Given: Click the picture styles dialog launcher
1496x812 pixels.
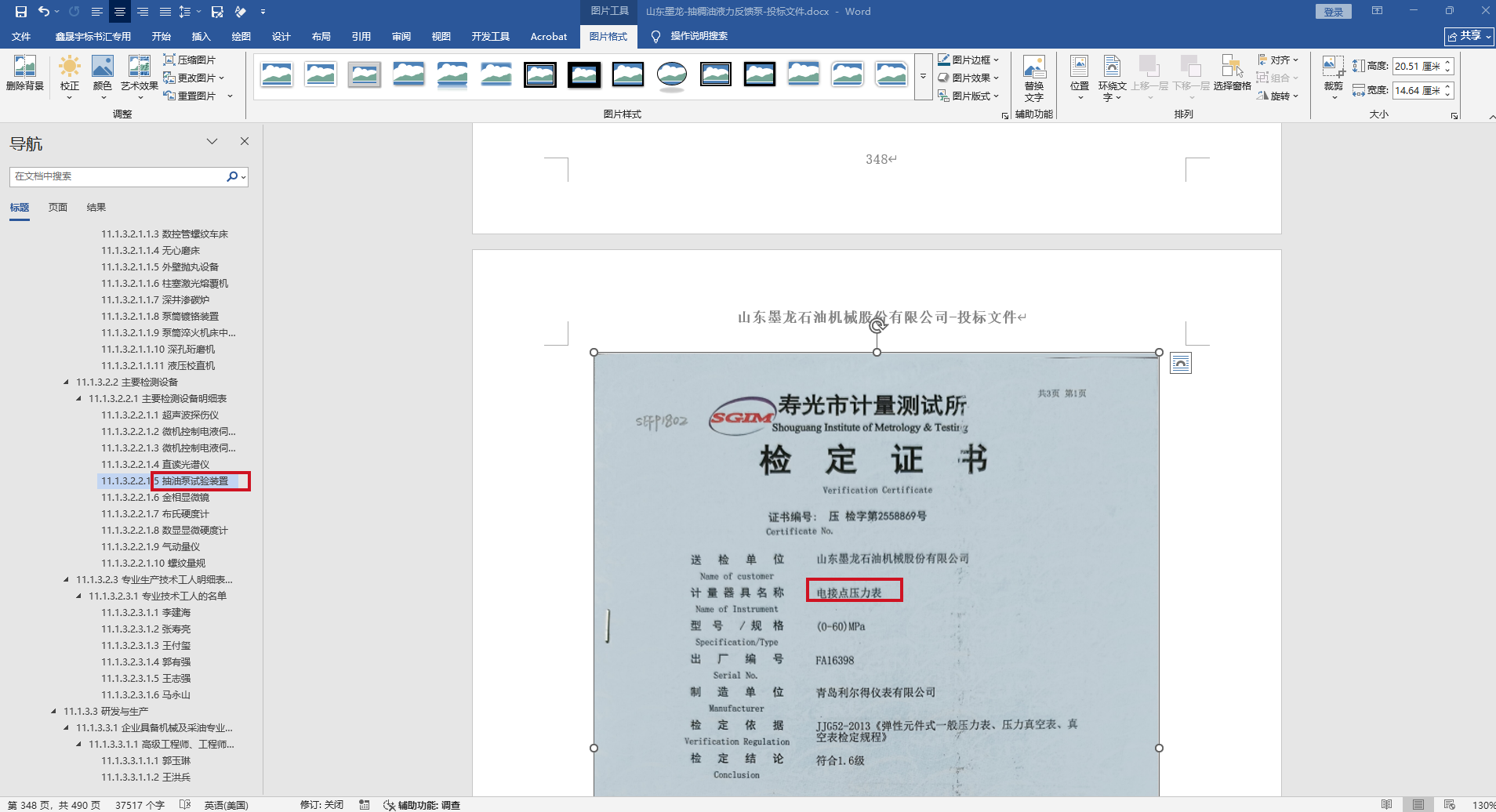Looking at the screenshot, I should tap(1005, 115).
